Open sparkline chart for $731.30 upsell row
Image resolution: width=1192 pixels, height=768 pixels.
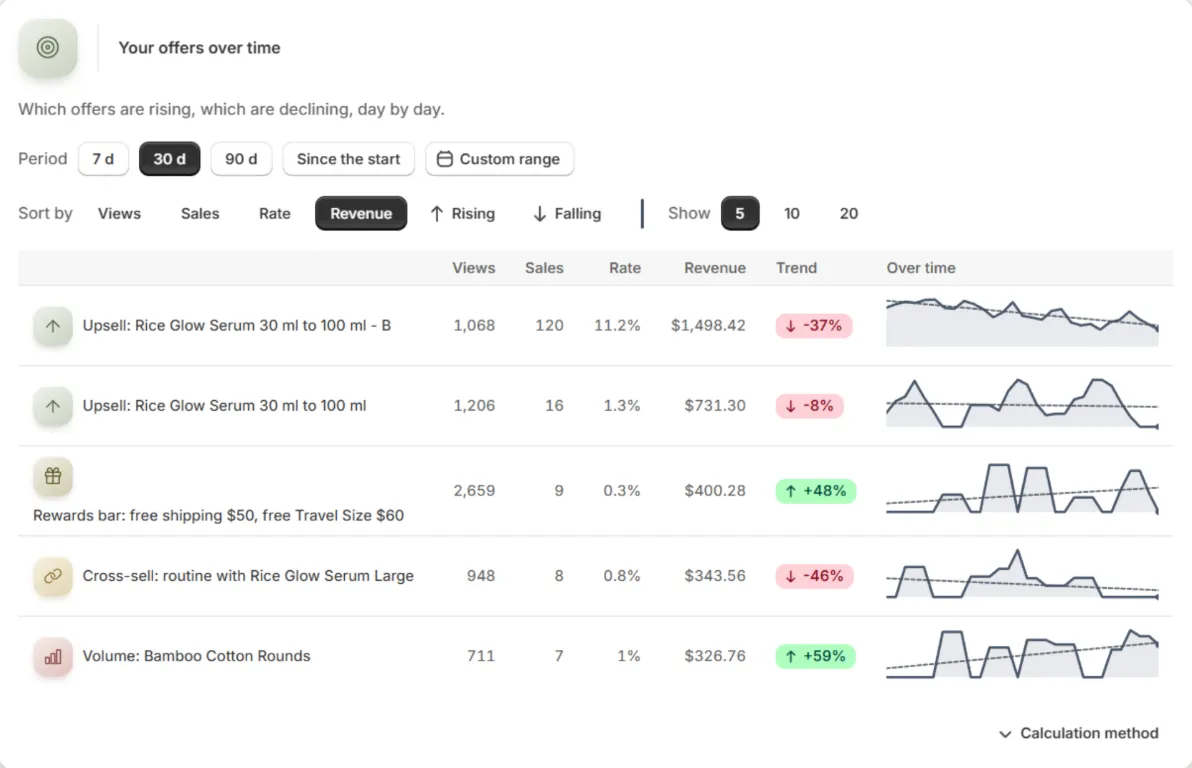tap(1022, 403)
